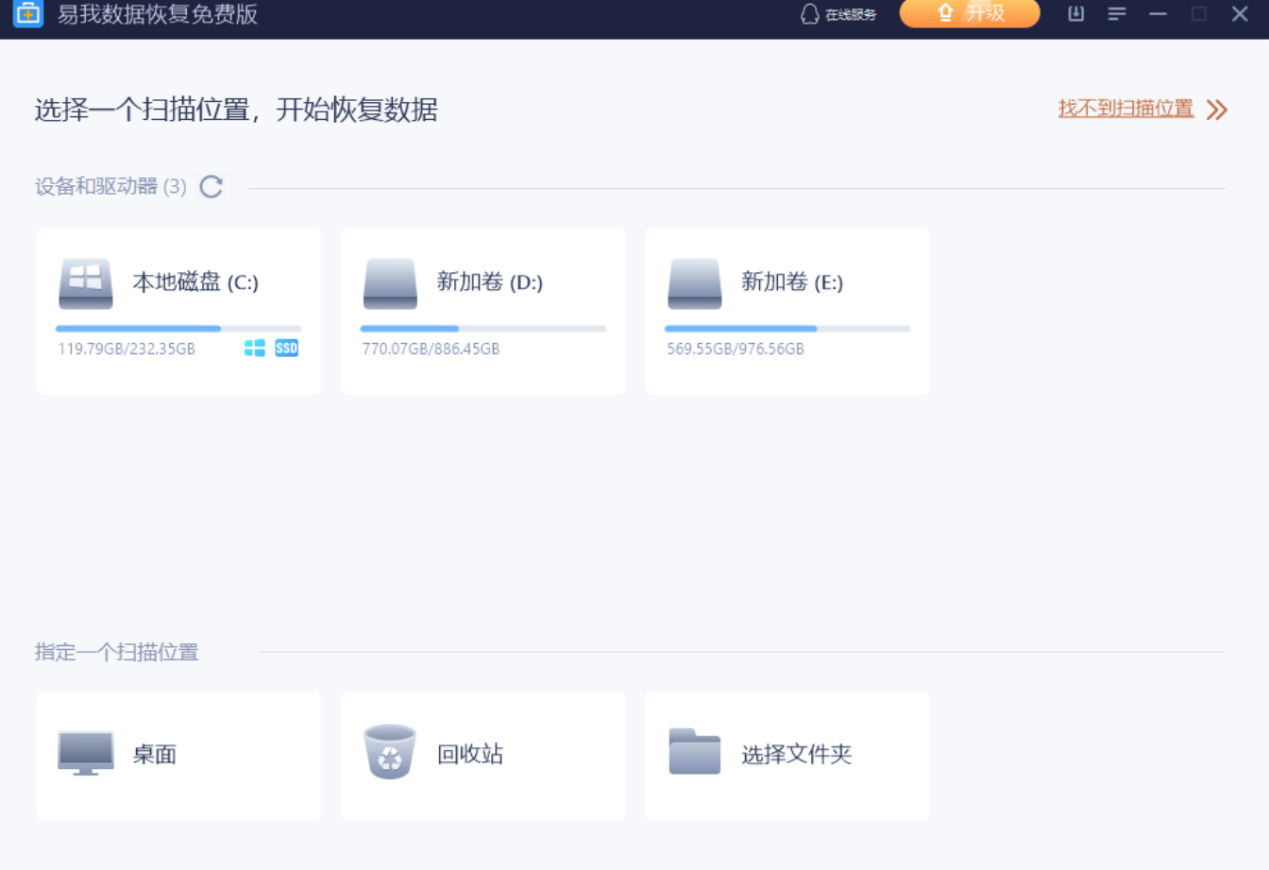Click the disk icon of 新加卷 (D:)
The image size is (1269, 870).
click(x=390, y=283)
